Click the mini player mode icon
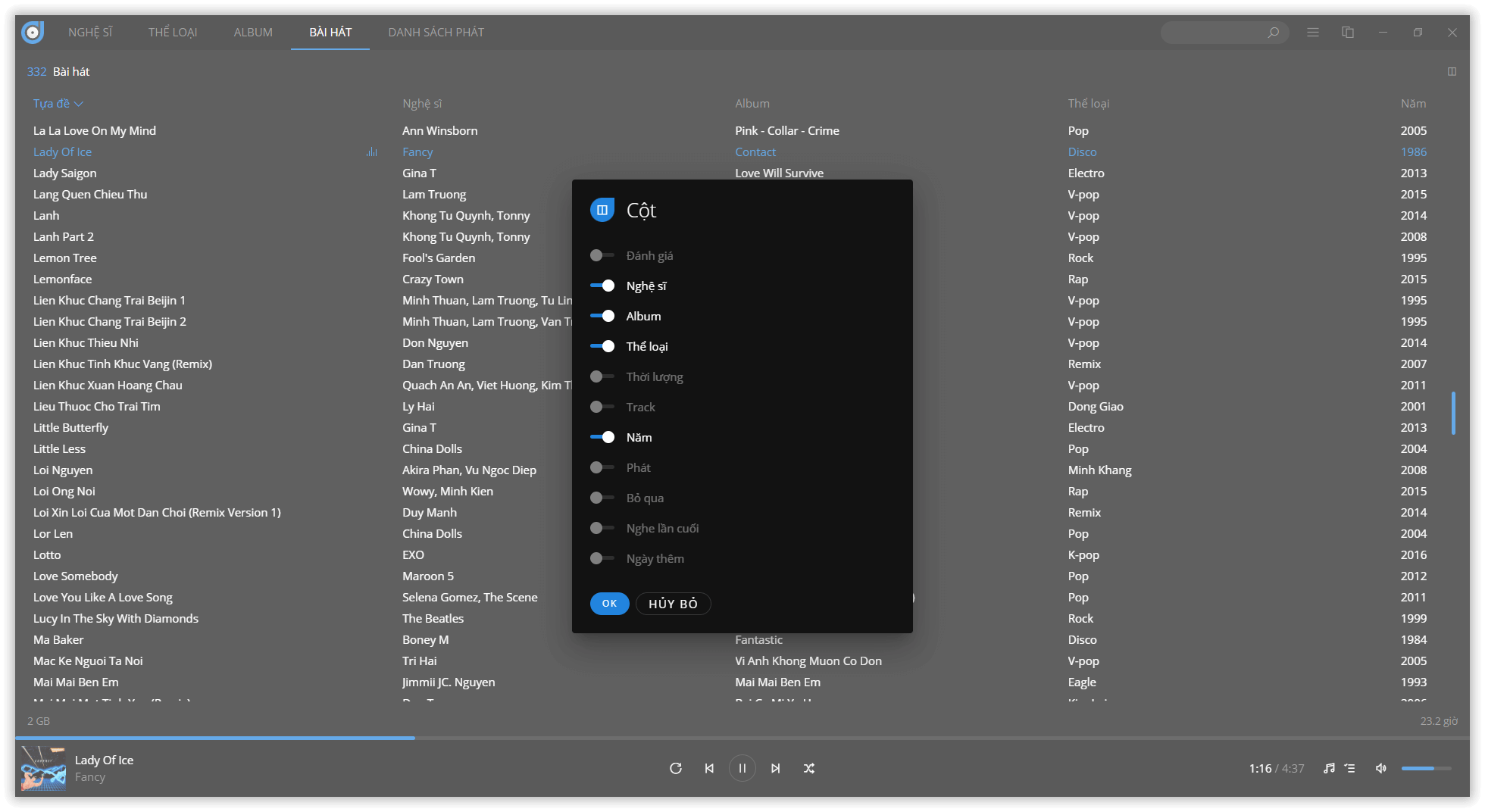 coord(1348,33)
